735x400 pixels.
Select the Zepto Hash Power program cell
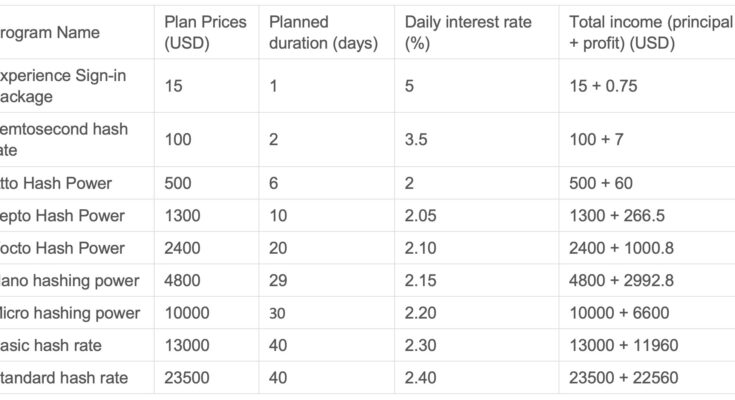62,216
